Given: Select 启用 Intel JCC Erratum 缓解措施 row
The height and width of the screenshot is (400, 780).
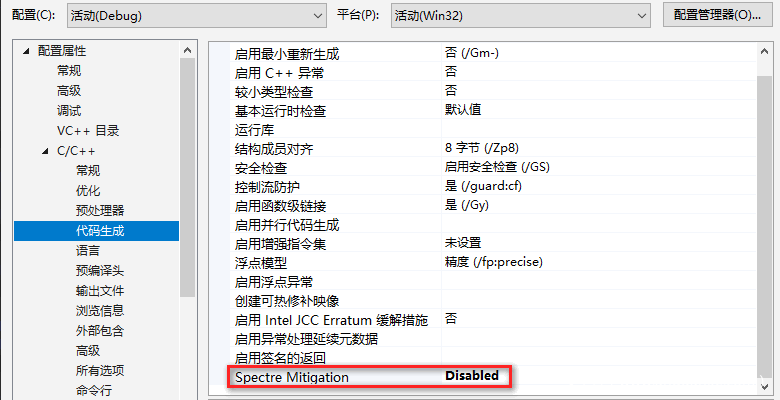Looking at the screenshot, I should point(492,319).
